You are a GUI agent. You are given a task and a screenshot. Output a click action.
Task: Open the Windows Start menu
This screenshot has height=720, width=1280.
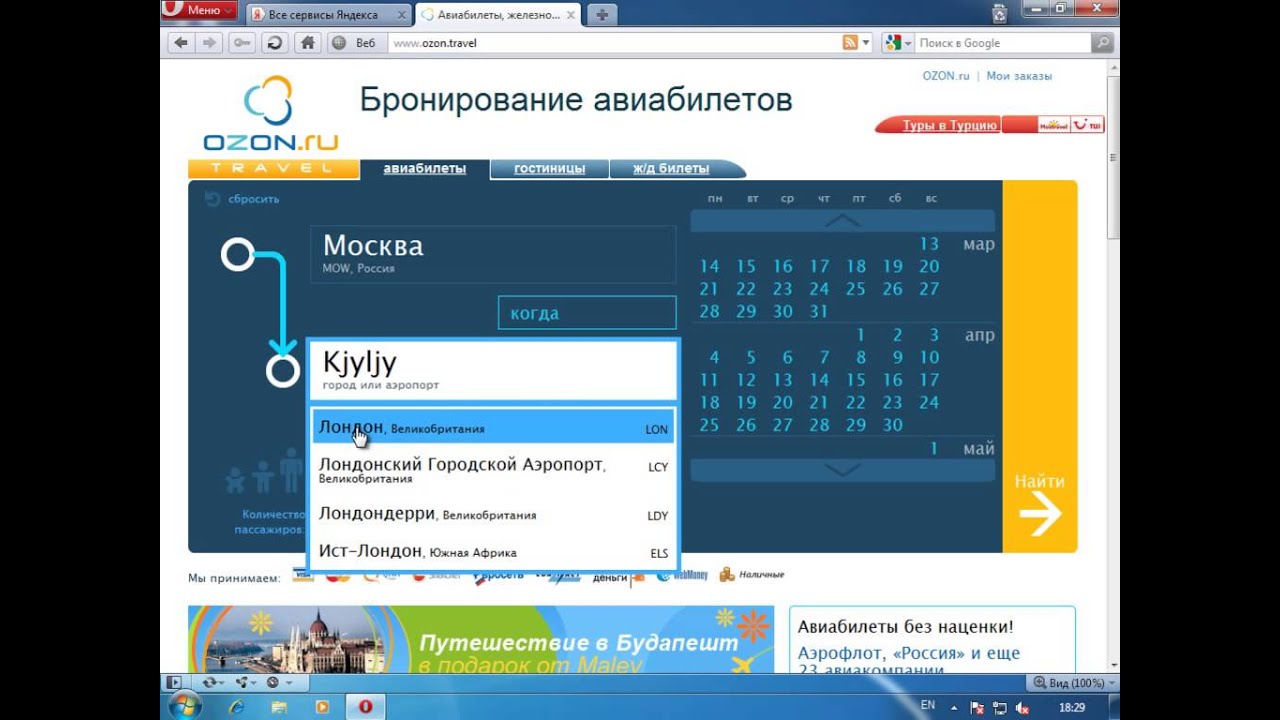(x=183, y=706)
